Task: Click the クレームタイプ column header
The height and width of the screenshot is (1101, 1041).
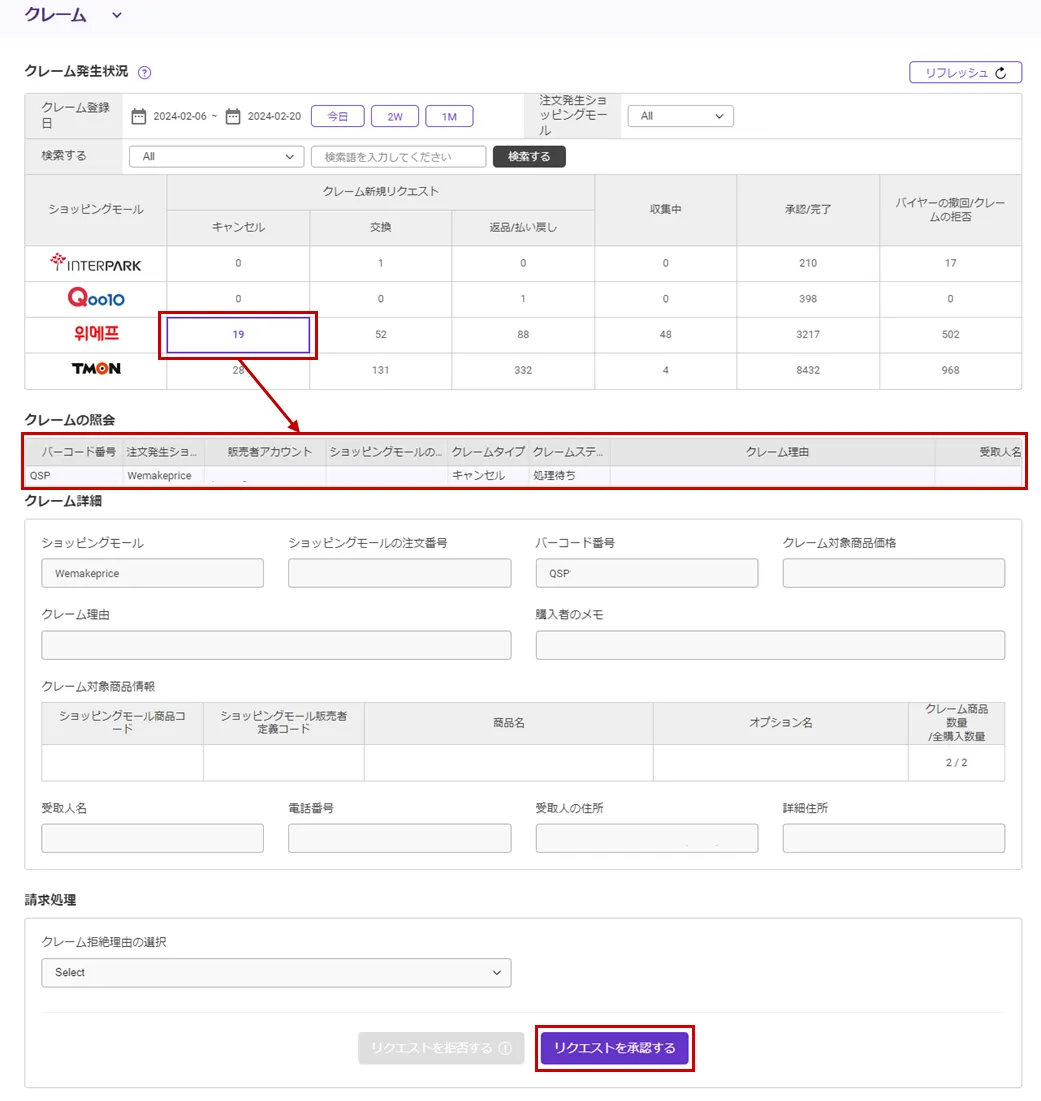Action: 488,452
